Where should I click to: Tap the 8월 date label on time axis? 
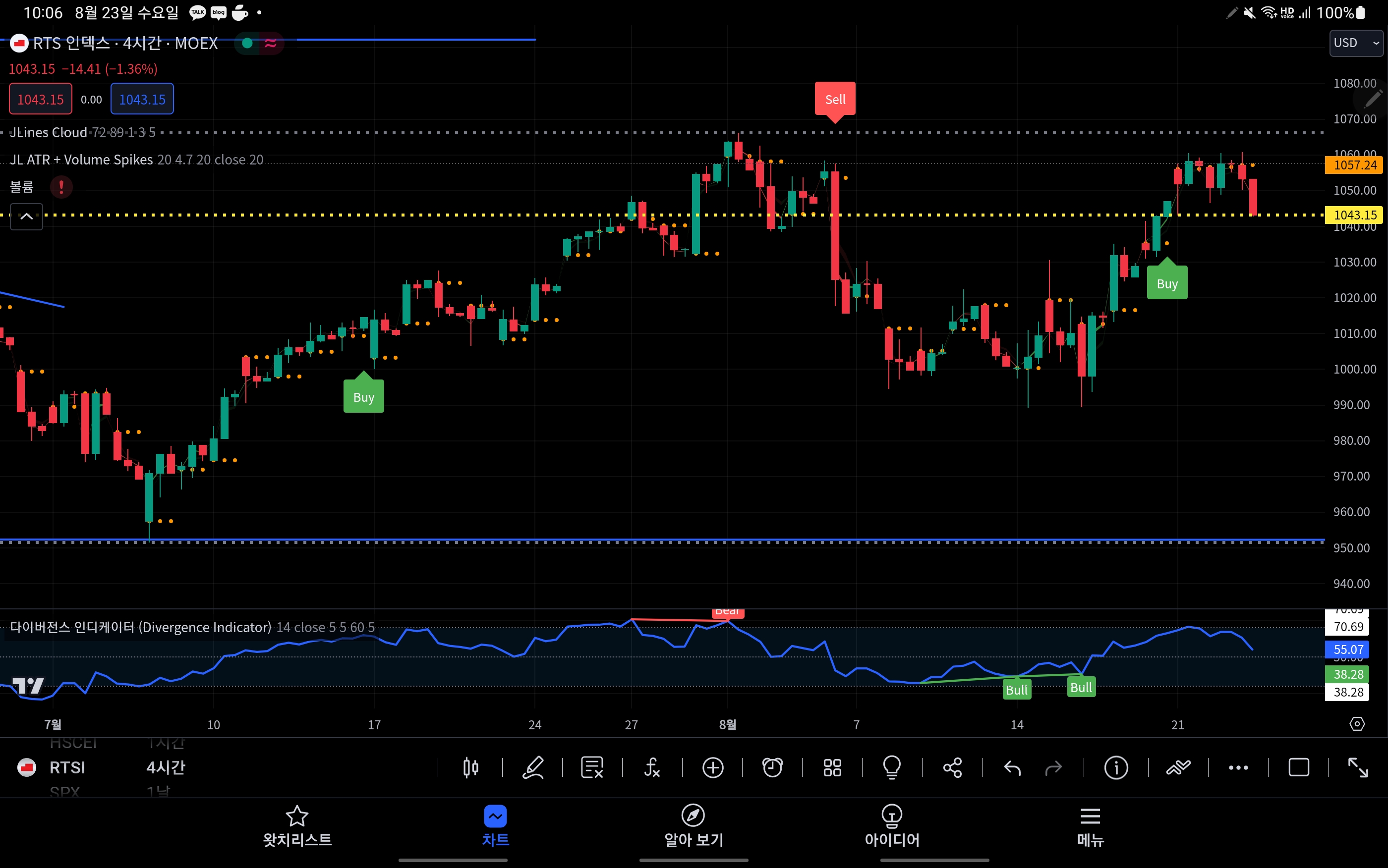tap(728, 724)
